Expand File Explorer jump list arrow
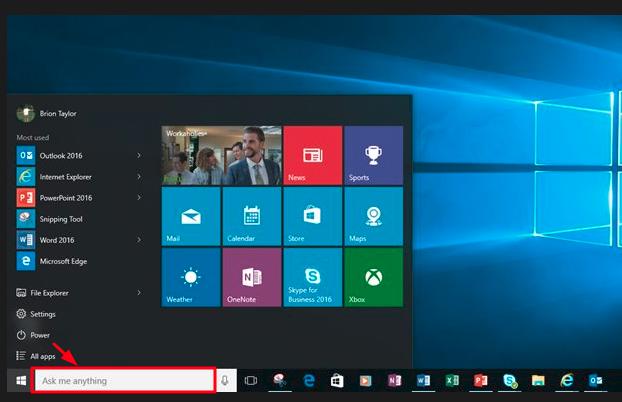Viewport: 622px width, 402px height. point(139,292)
